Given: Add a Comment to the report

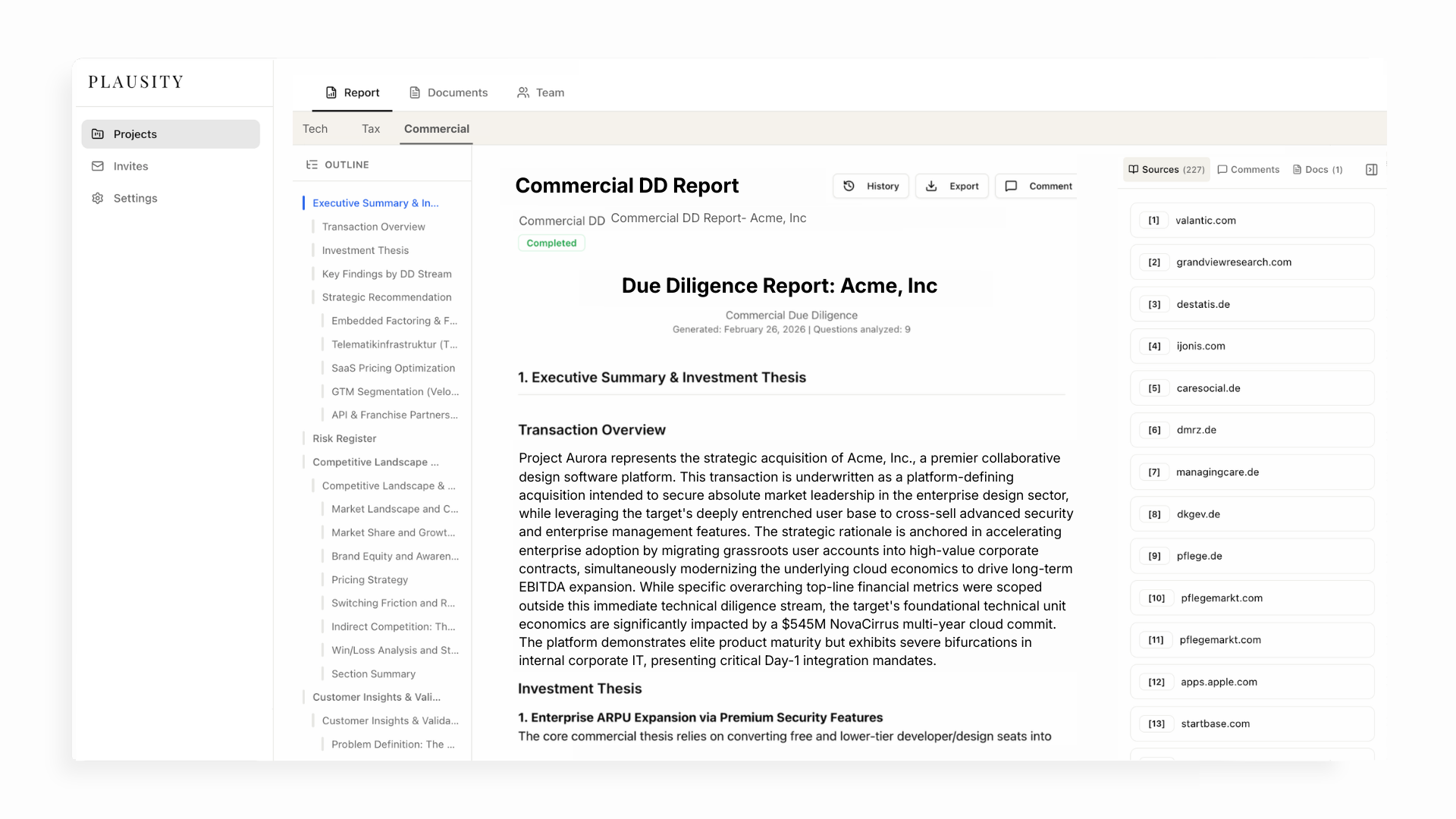Looking at the screenshot, I should coord(1038,186).
